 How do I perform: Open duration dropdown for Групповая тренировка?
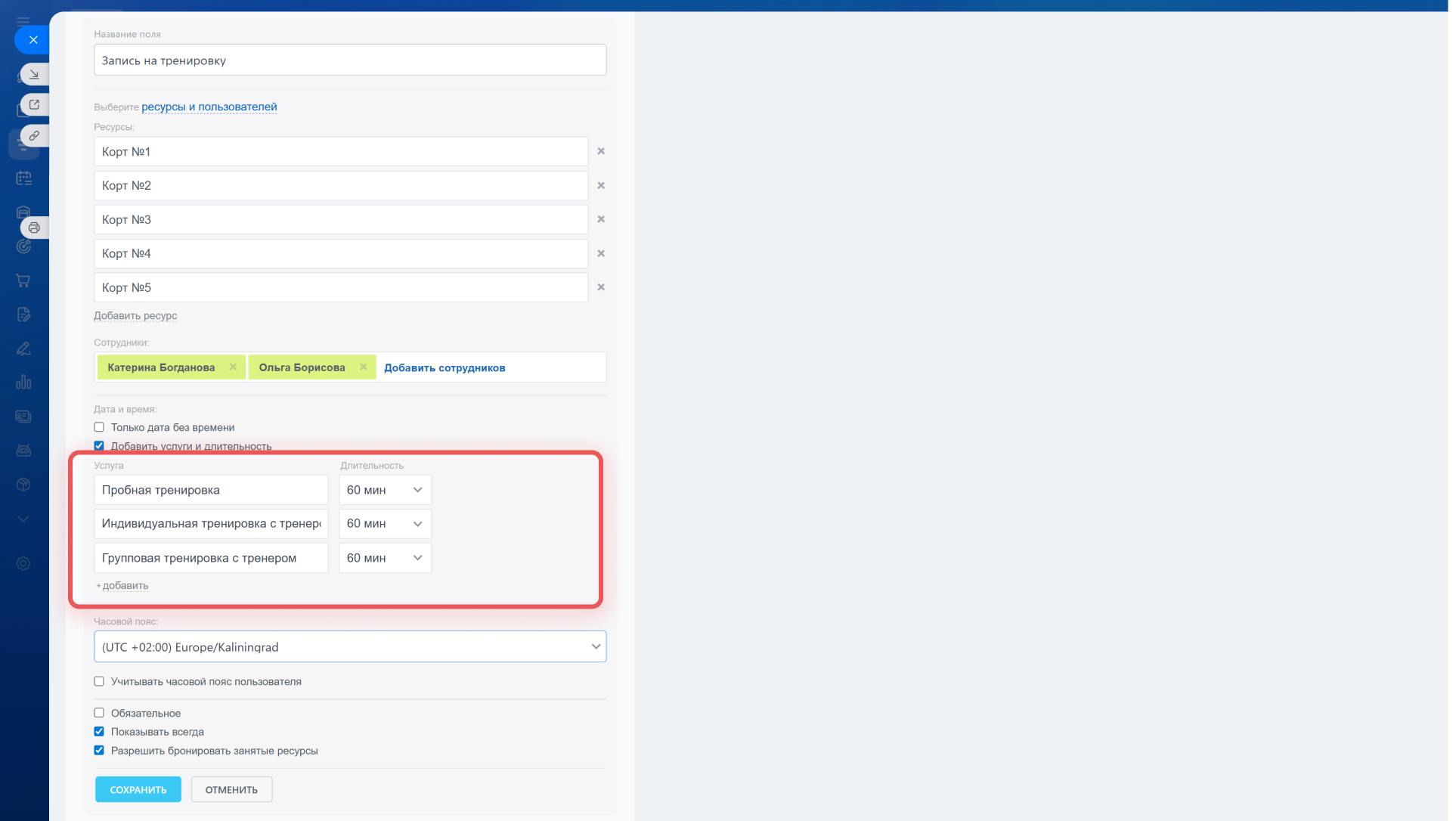[385, 558]
